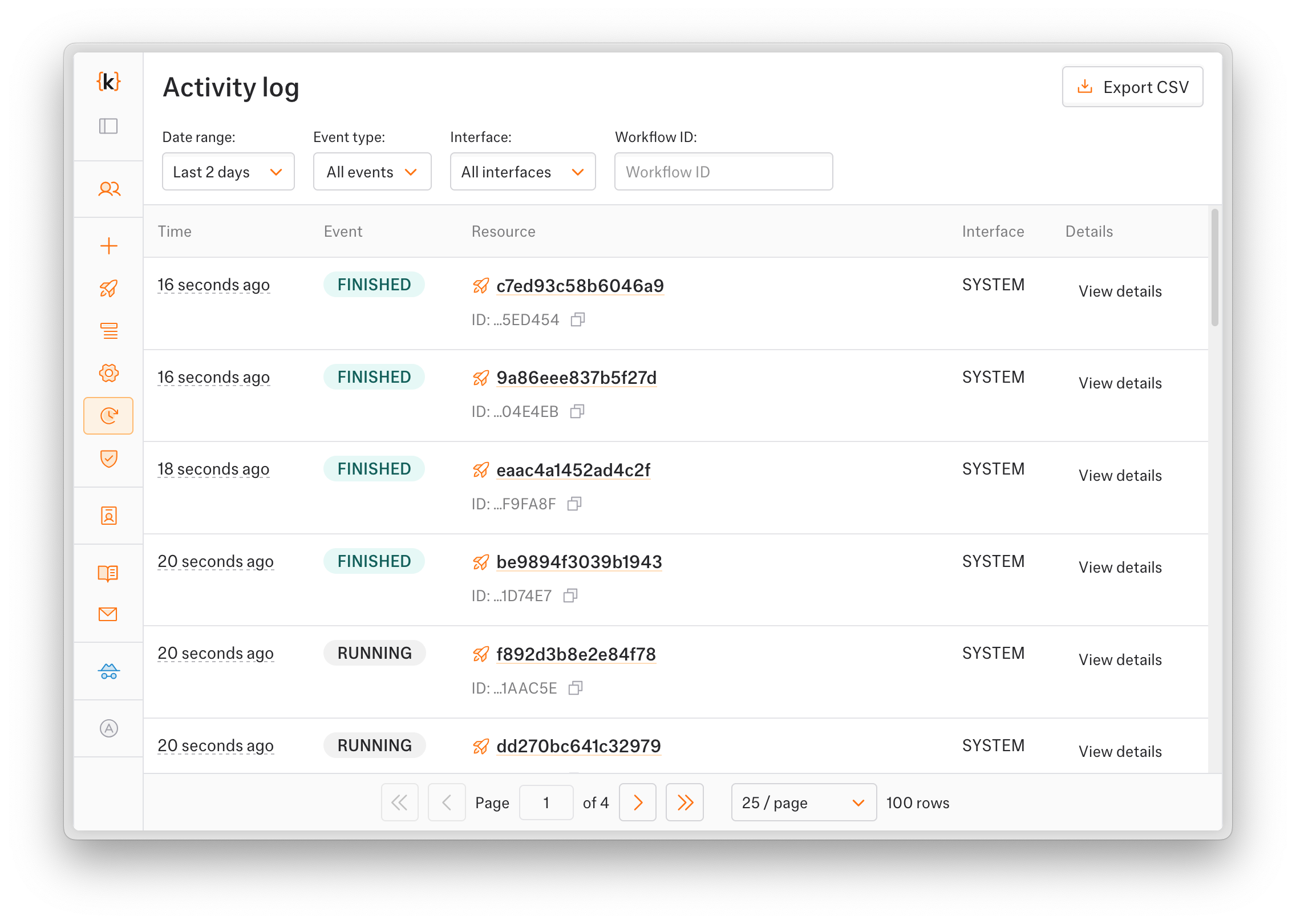Click the plus icon in sidebar
The width and height of the screenshot is (1296, 924).
109,246
